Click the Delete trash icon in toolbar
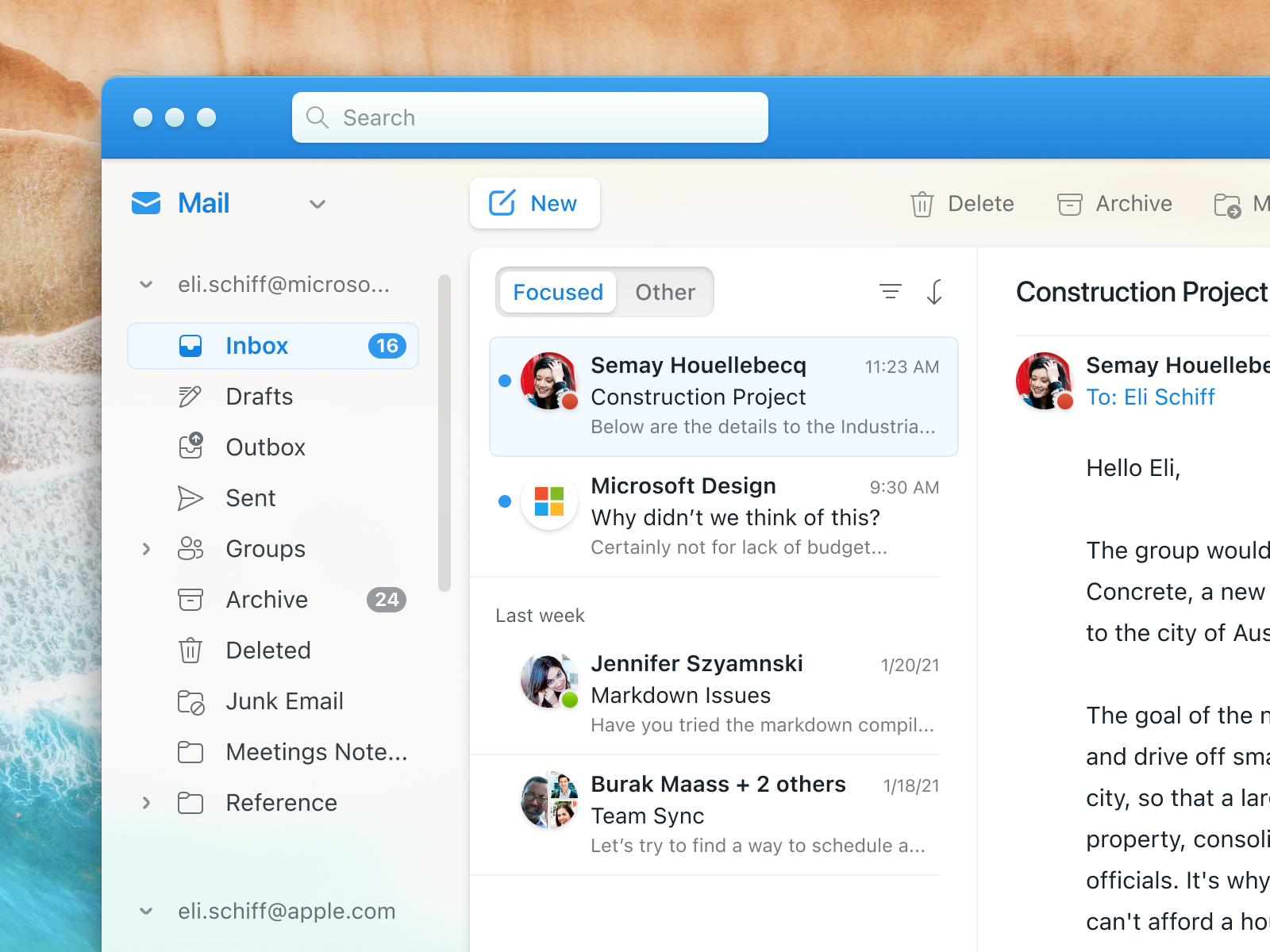This screenshot has height=952, width=1270. pos(922,205)
